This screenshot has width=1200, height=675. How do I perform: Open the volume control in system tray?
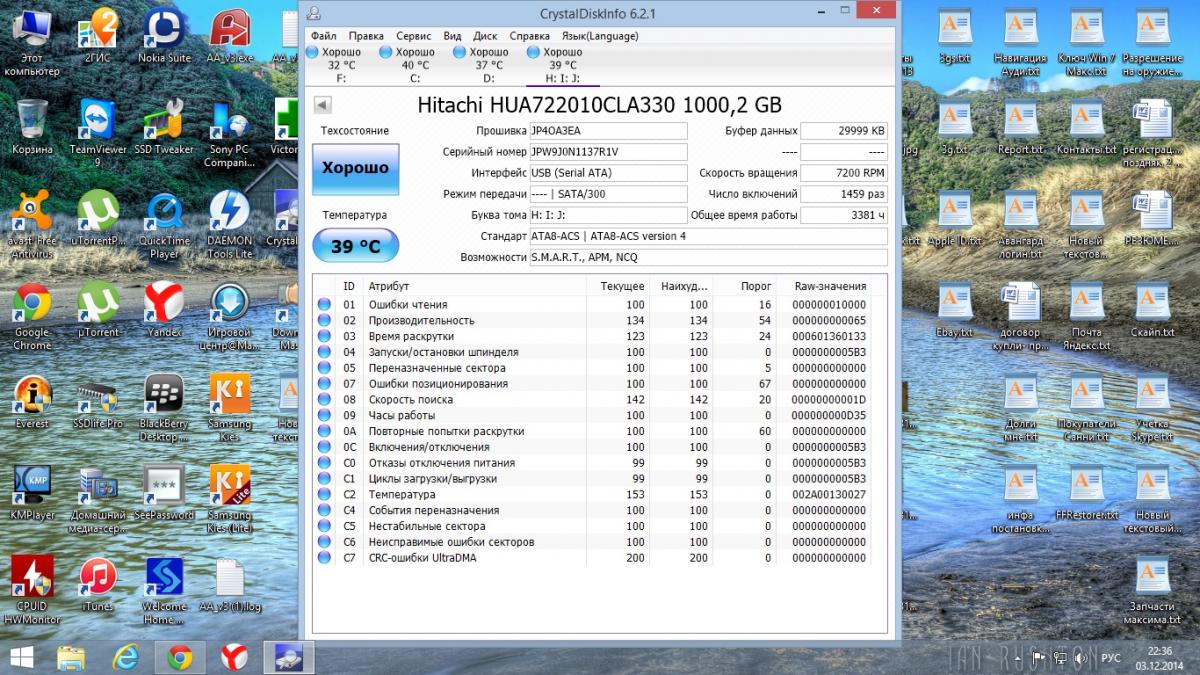point(1080,658)
